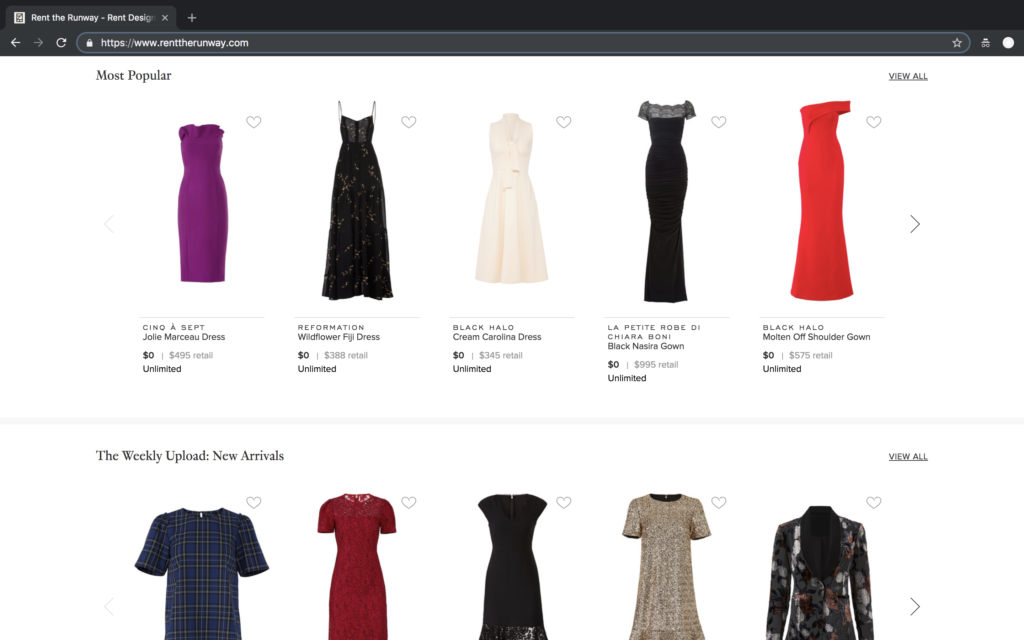
Task: Go back using the browser back arrow
Action: [x=16, y=42]
